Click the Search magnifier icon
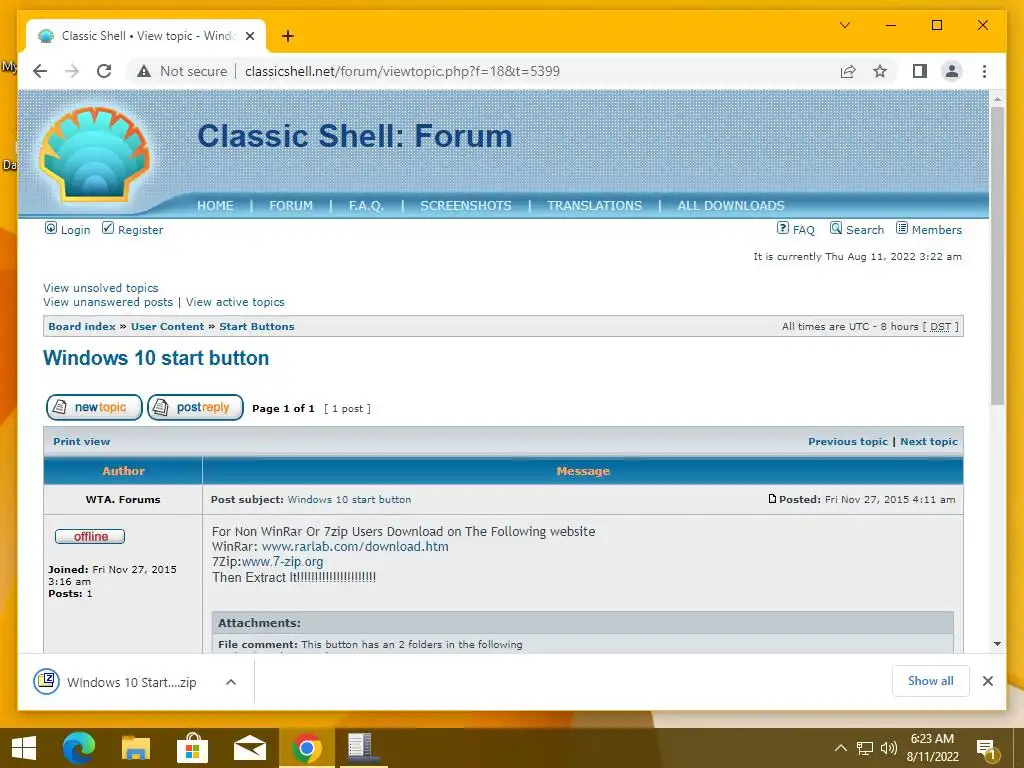The width and height of the screenshot is (1024, 768). pos(836,228)
